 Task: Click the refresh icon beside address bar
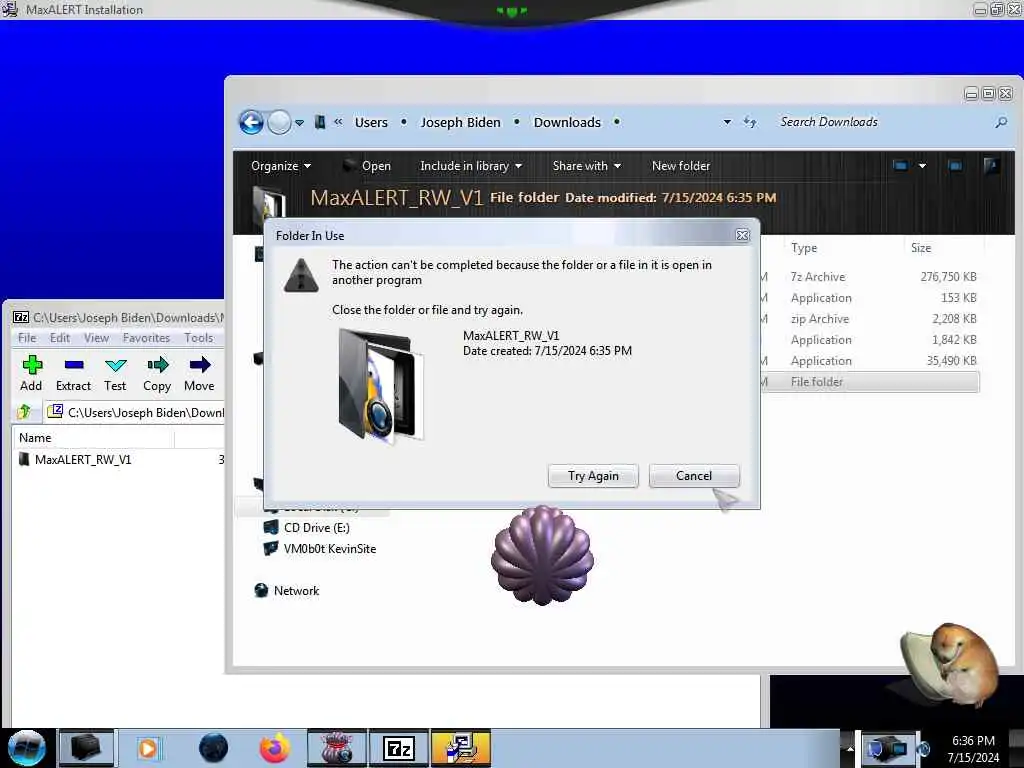click(750, 122)
